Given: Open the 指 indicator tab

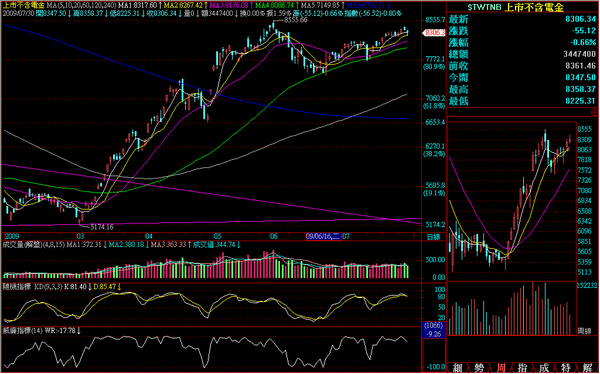Looking at the screenshot, I should [x=522, y=368].
